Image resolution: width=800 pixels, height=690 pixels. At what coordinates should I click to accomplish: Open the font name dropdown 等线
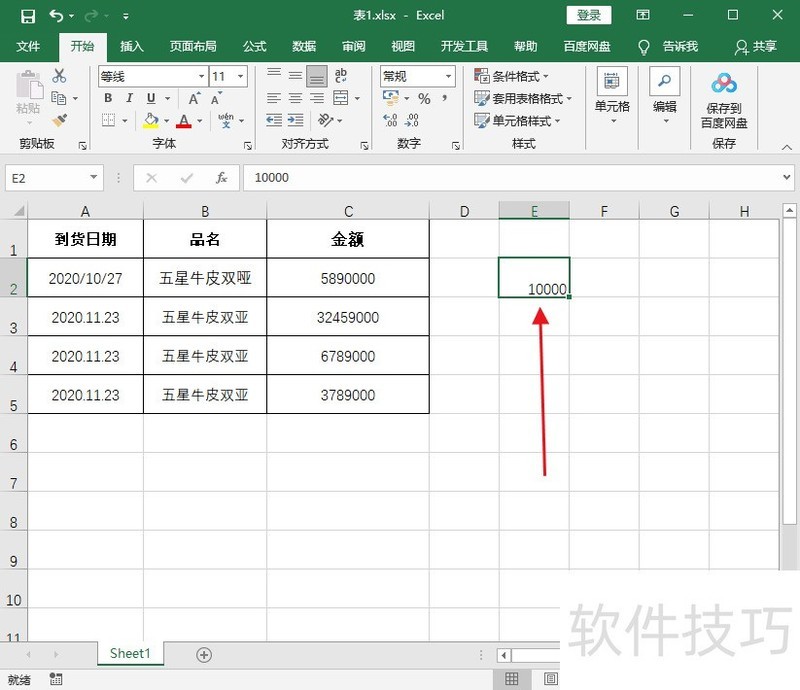(x=202, y=77)
